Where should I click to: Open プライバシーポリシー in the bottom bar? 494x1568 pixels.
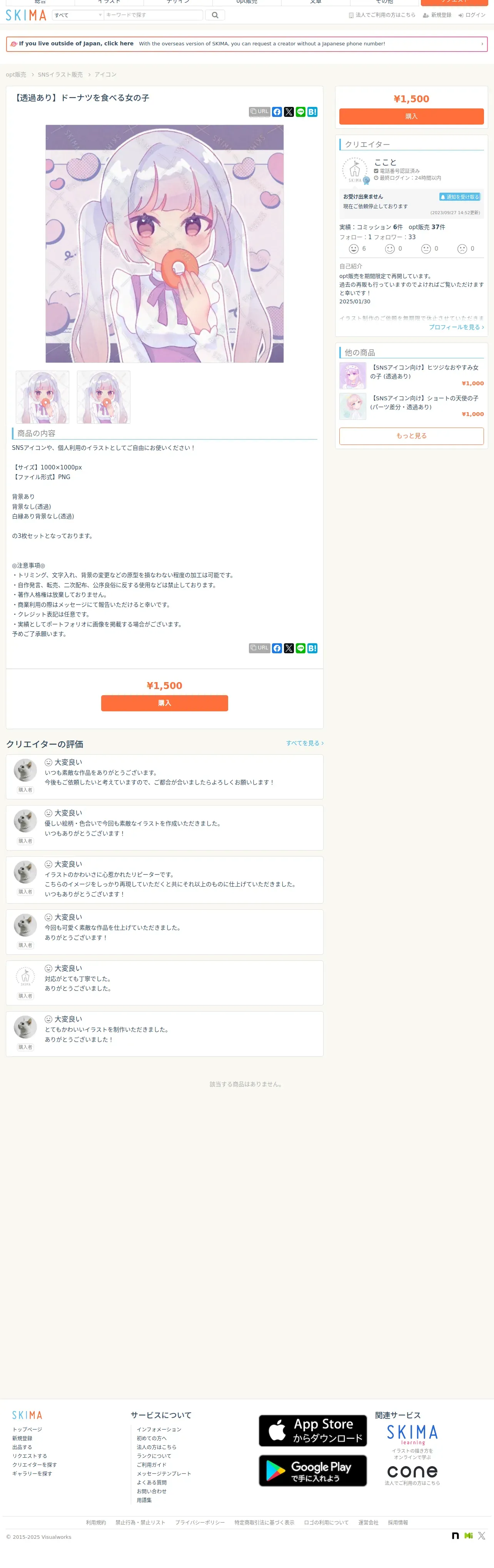200,1522
